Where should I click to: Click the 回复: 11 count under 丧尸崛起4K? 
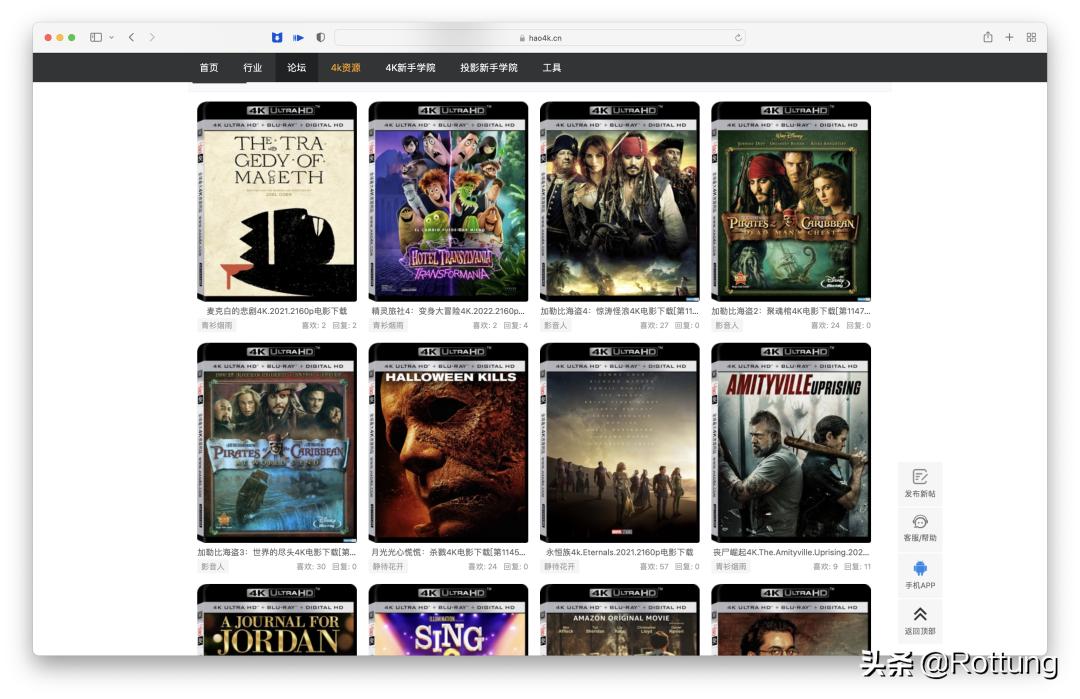858,567
